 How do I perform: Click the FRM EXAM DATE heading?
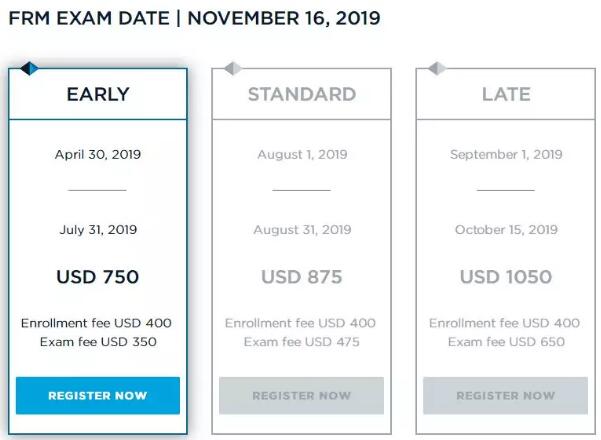[194, 18]
